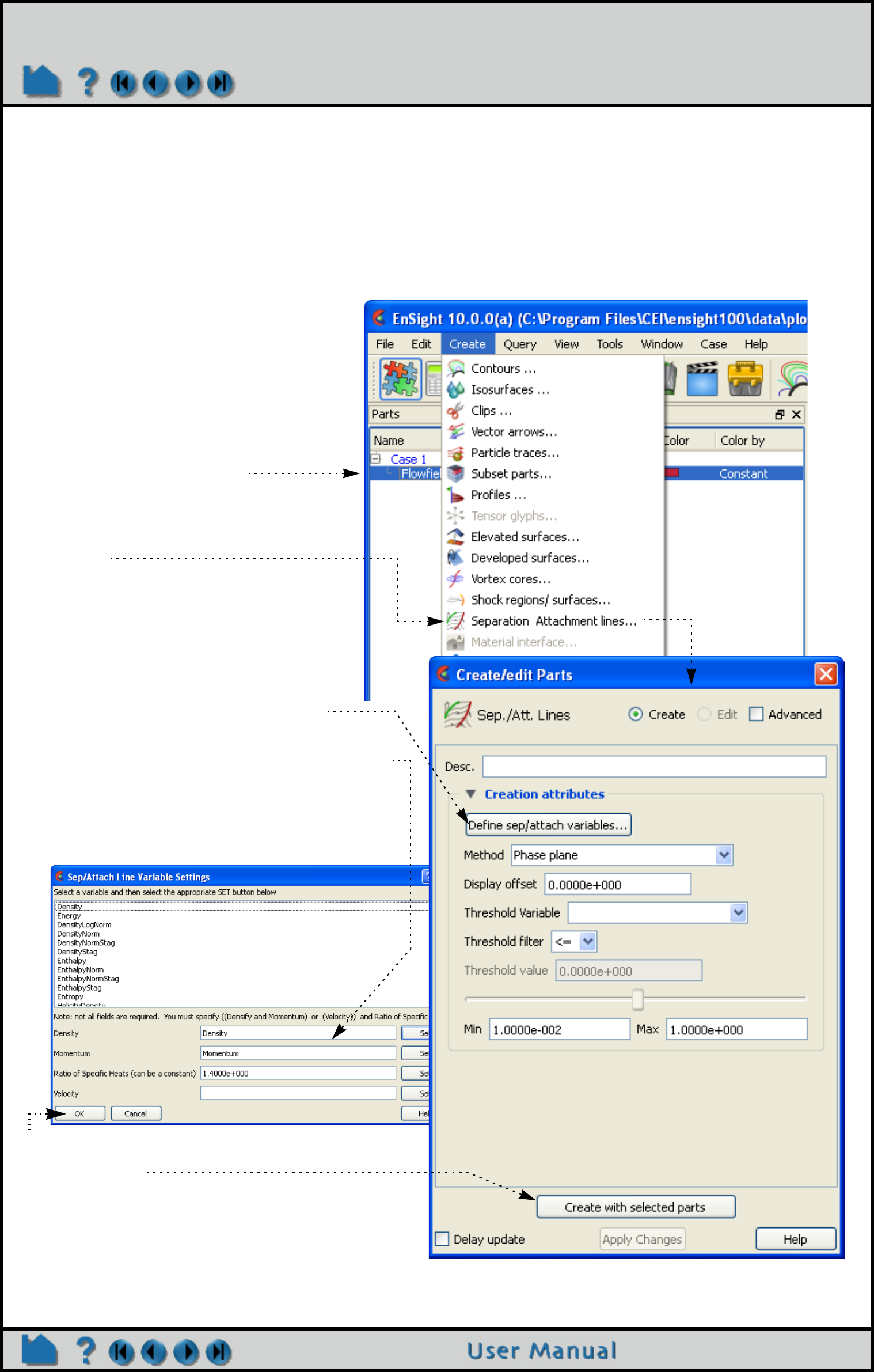Screen dimensions: 874x1372
Task: Click OK in Sep/Attach Line Variable Settings
Action: coord(79,1113)
